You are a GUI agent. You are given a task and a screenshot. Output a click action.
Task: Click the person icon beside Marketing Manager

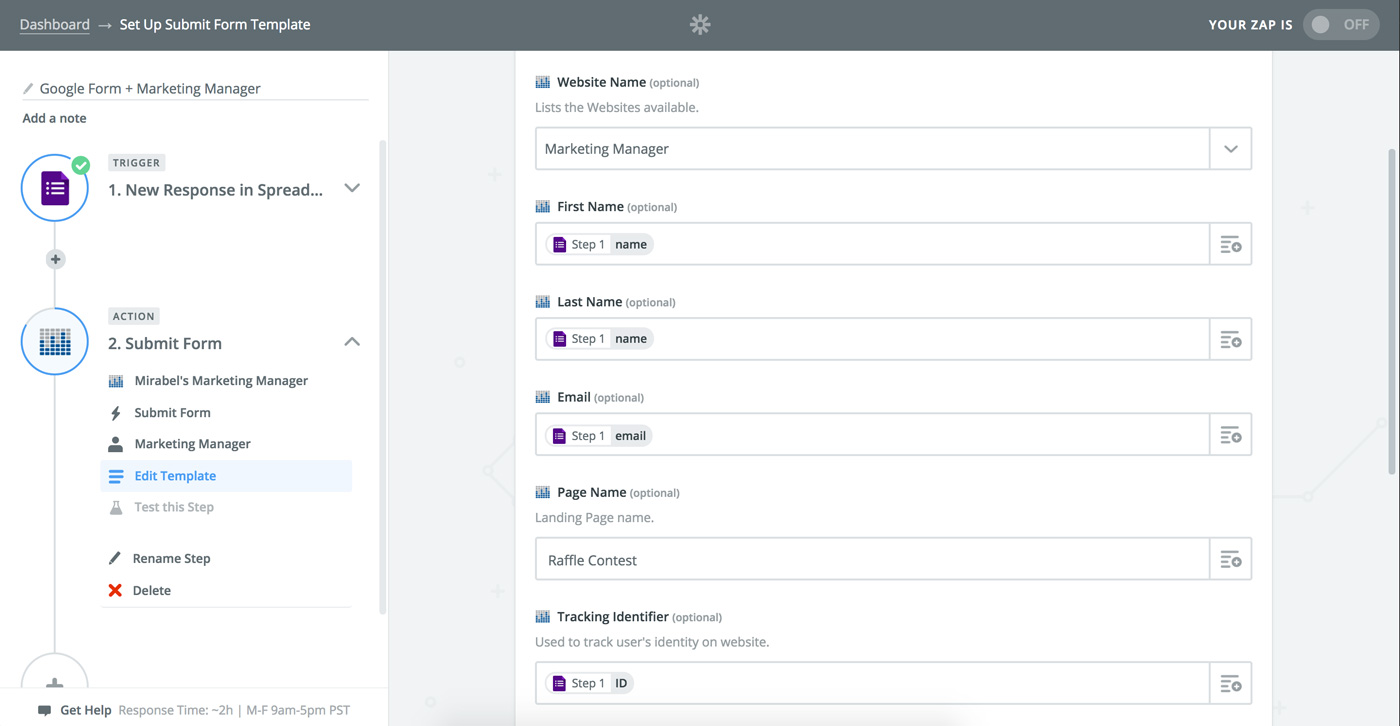click(116, 444)
